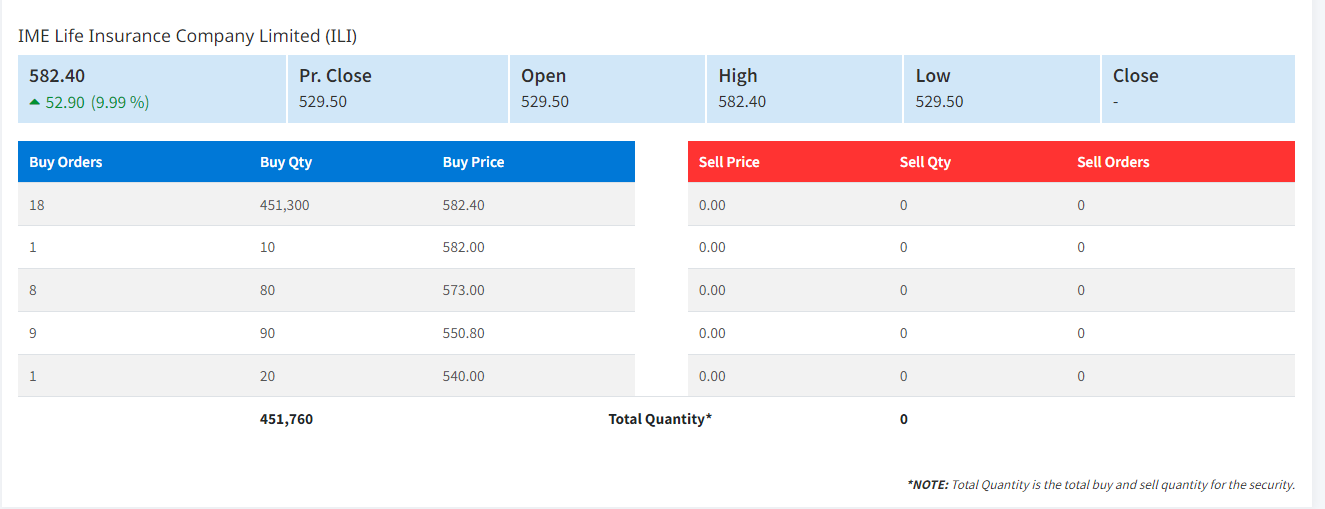
Task: Click the Sell Qty column header
Action: pos(925,162)
